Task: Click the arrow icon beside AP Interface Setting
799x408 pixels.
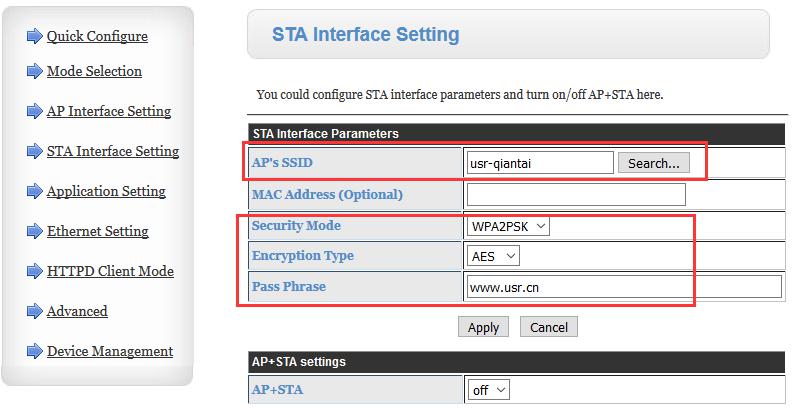Action: (35, 111)
